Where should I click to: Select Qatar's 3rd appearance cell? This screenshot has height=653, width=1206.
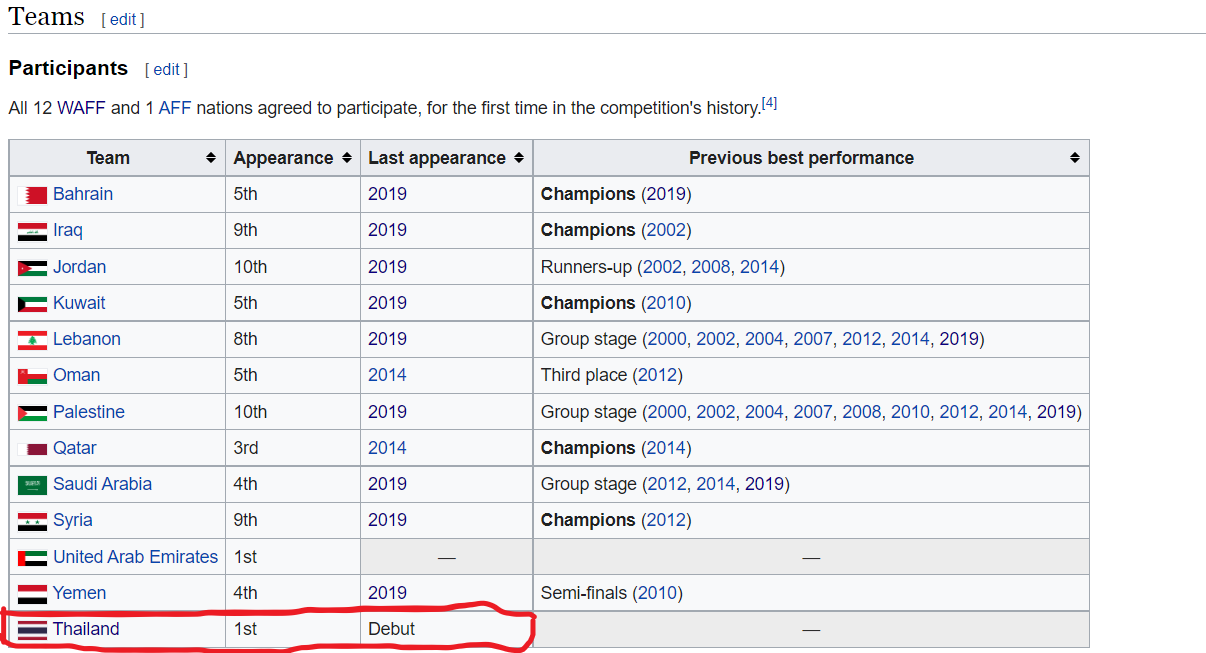click(x=293, y=448)
